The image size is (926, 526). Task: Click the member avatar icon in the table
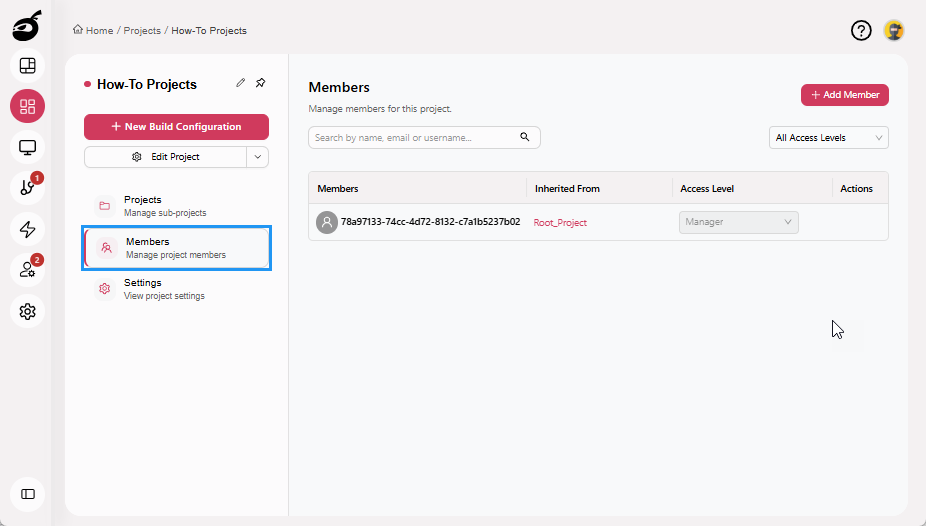[327, 223]
